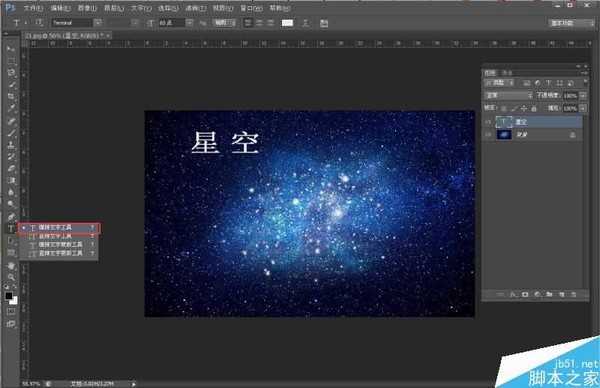Open the font family dropdown
This screenshot has width=600, height=388.
98,23
